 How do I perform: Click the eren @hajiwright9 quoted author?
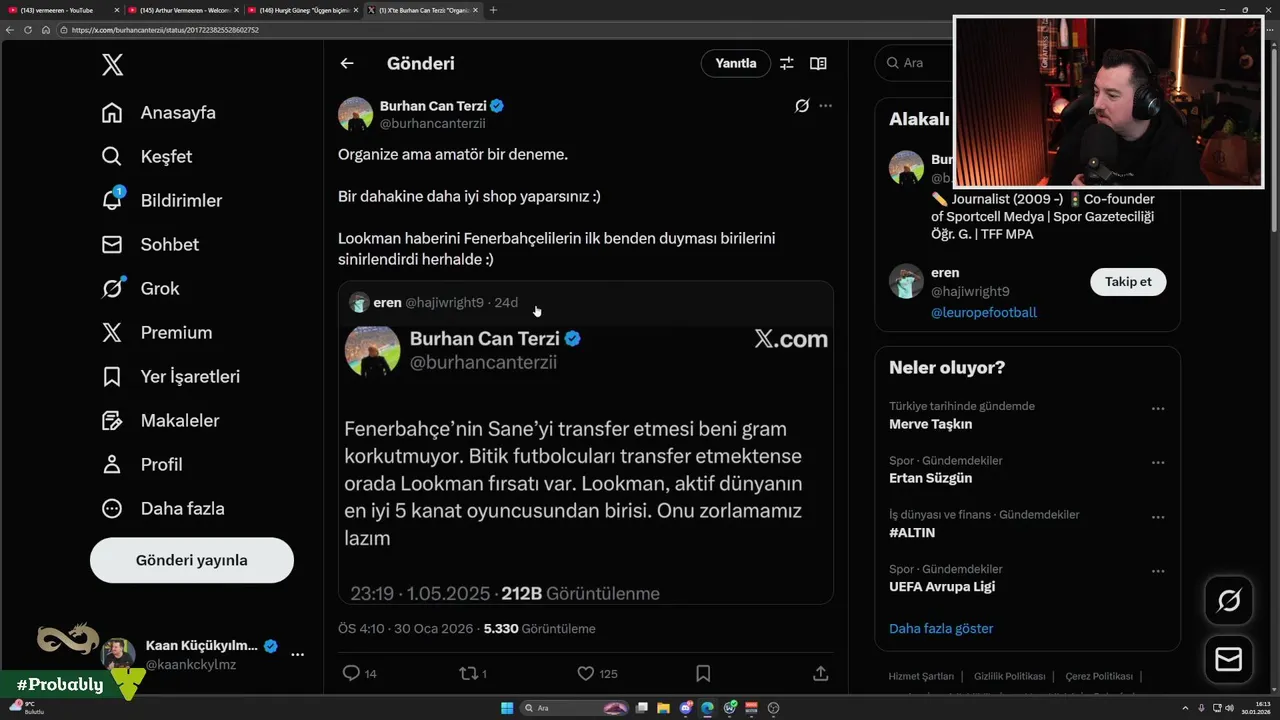pyautogui.click(x=429, y=302)
